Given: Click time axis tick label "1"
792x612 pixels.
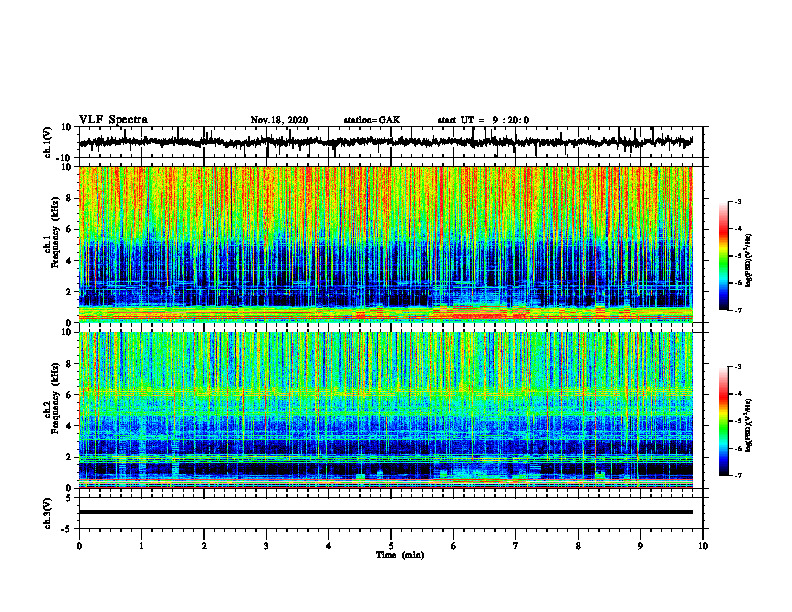Looking at the screenshot, I should click(x=141, y=546).
